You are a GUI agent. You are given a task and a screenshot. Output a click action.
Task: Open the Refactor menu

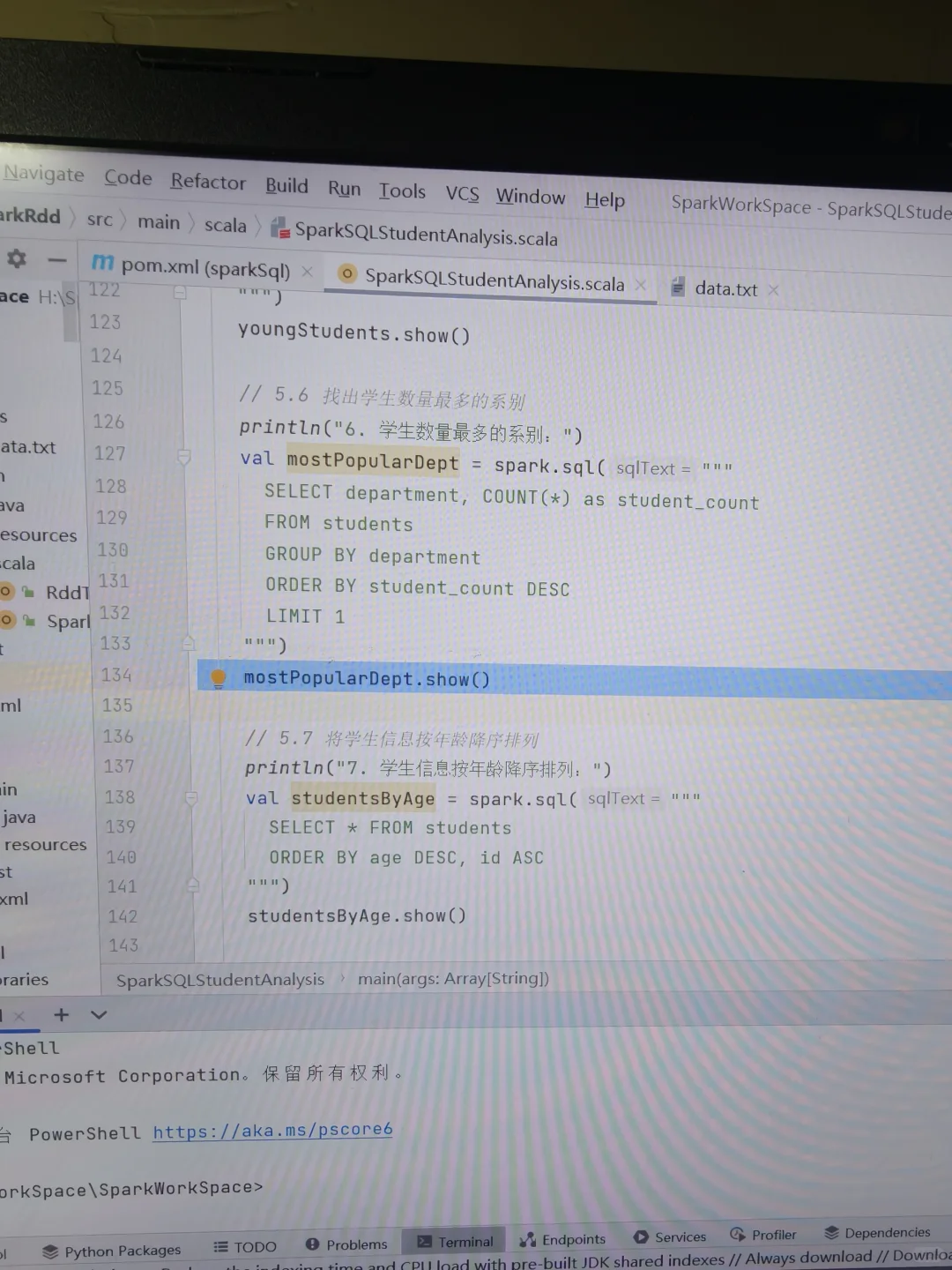tap(208, 182)
